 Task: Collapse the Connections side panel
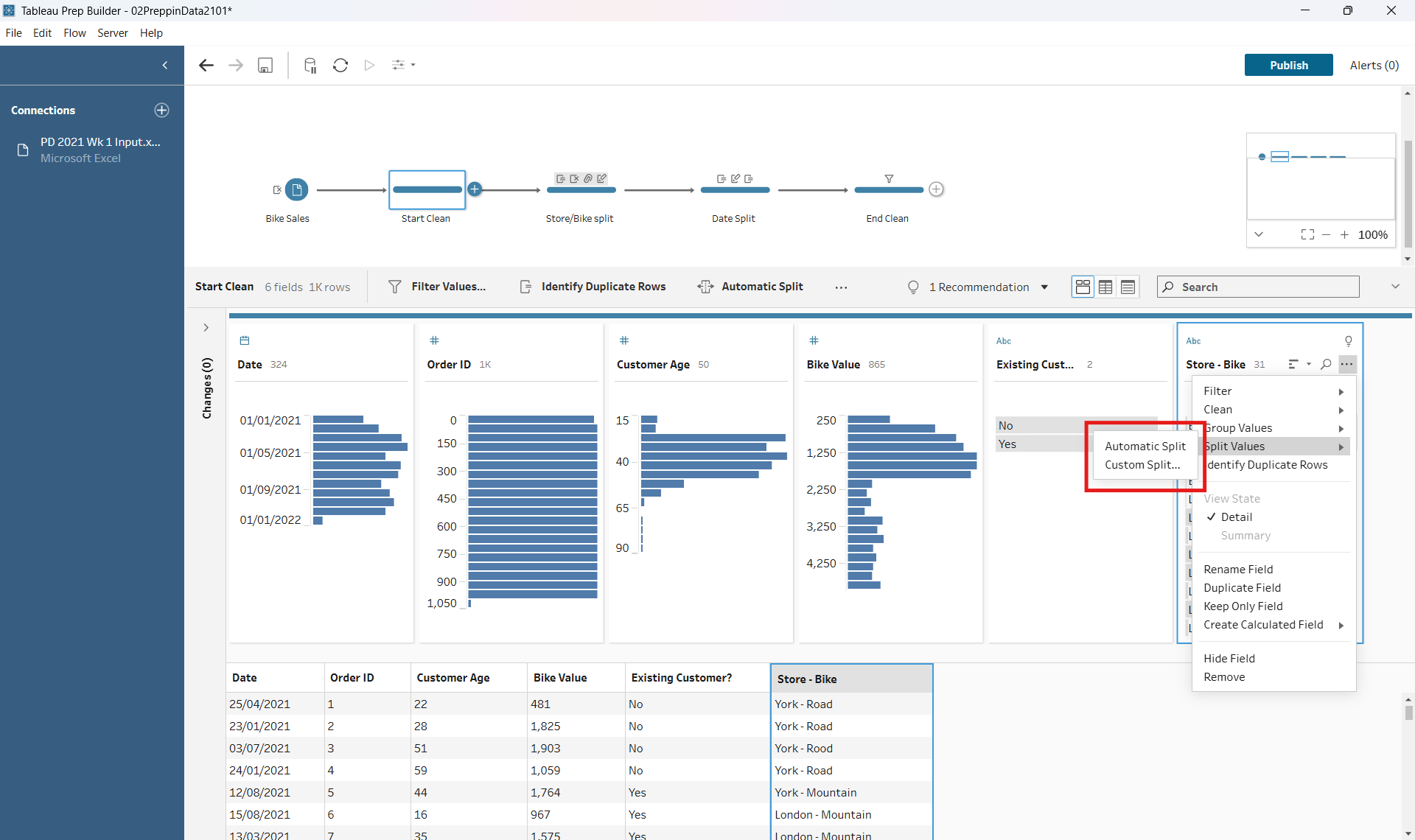165,65
